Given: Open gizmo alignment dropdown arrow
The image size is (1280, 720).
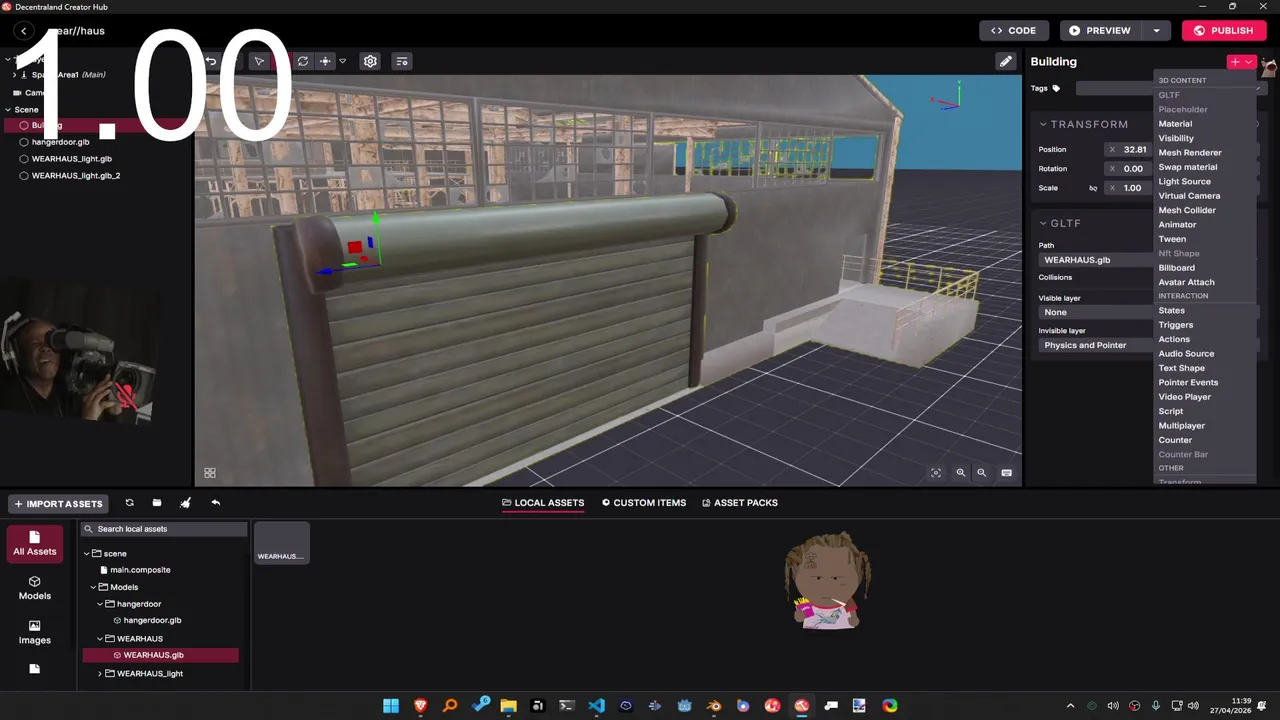Looking at the screenshot, I should click(x=342, y=61).
